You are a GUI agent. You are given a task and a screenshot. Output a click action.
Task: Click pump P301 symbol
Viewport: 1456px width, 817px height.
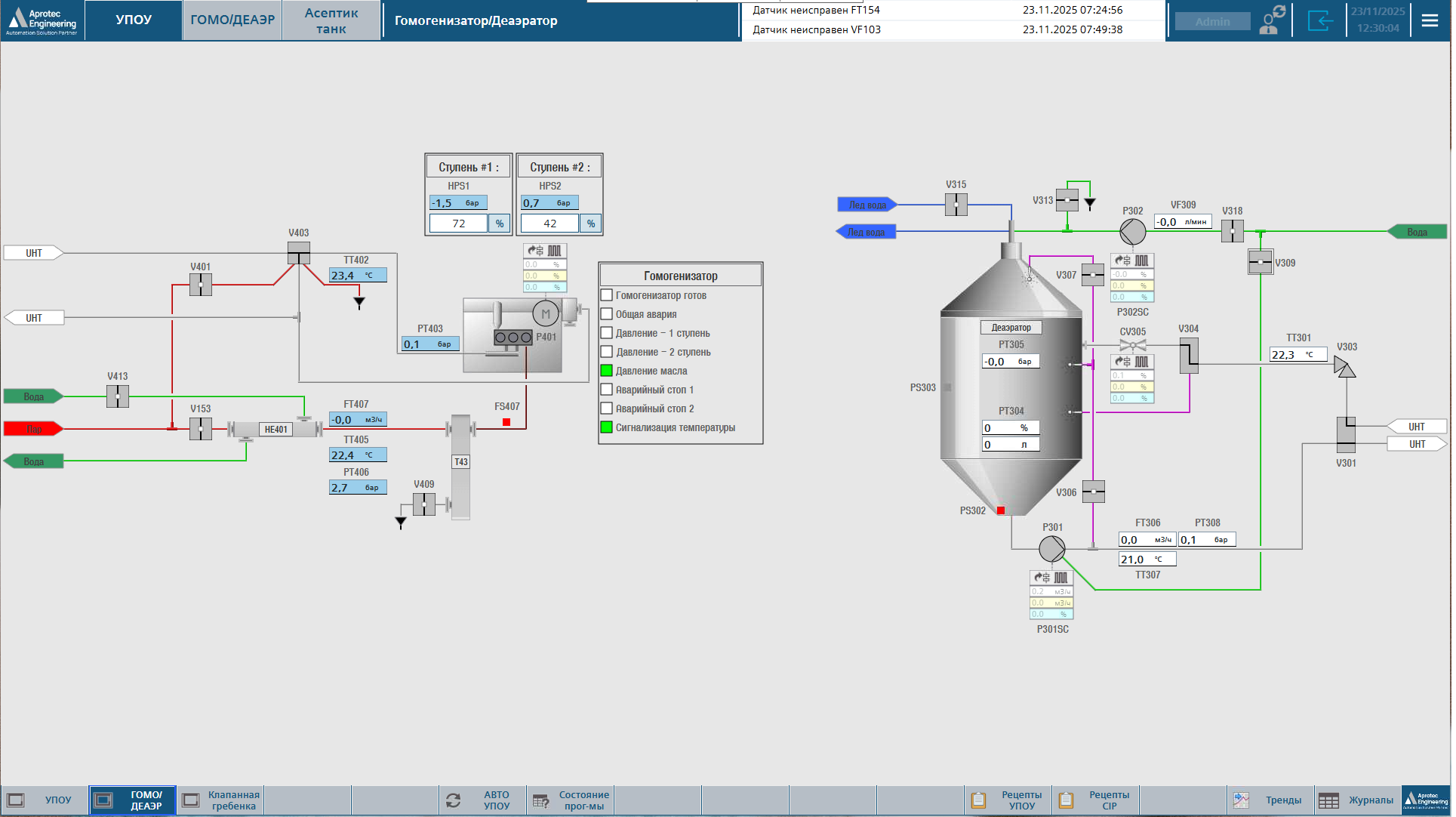tap(1051, 549)
